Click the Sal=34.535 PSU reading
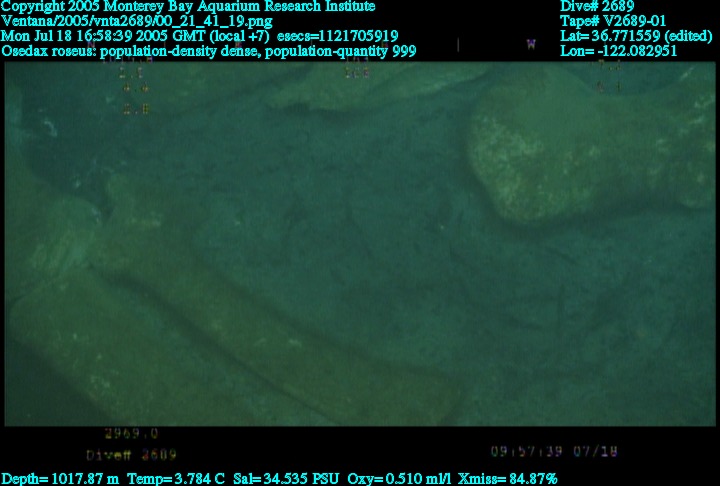720x486 pixels. tap(286, 479)
